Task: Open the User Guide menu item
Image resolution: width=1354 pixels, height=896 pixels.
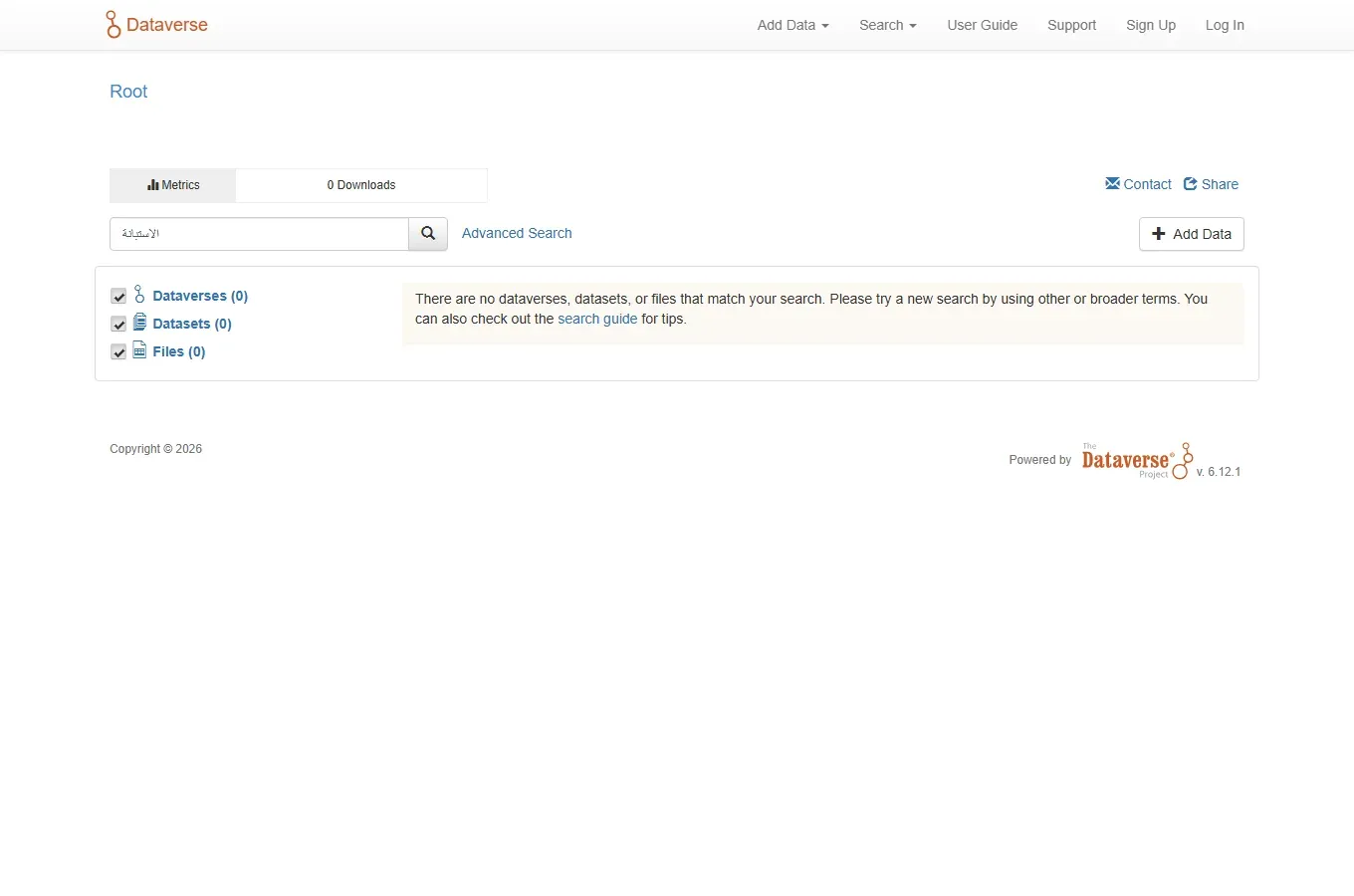Action: [982, 25]
